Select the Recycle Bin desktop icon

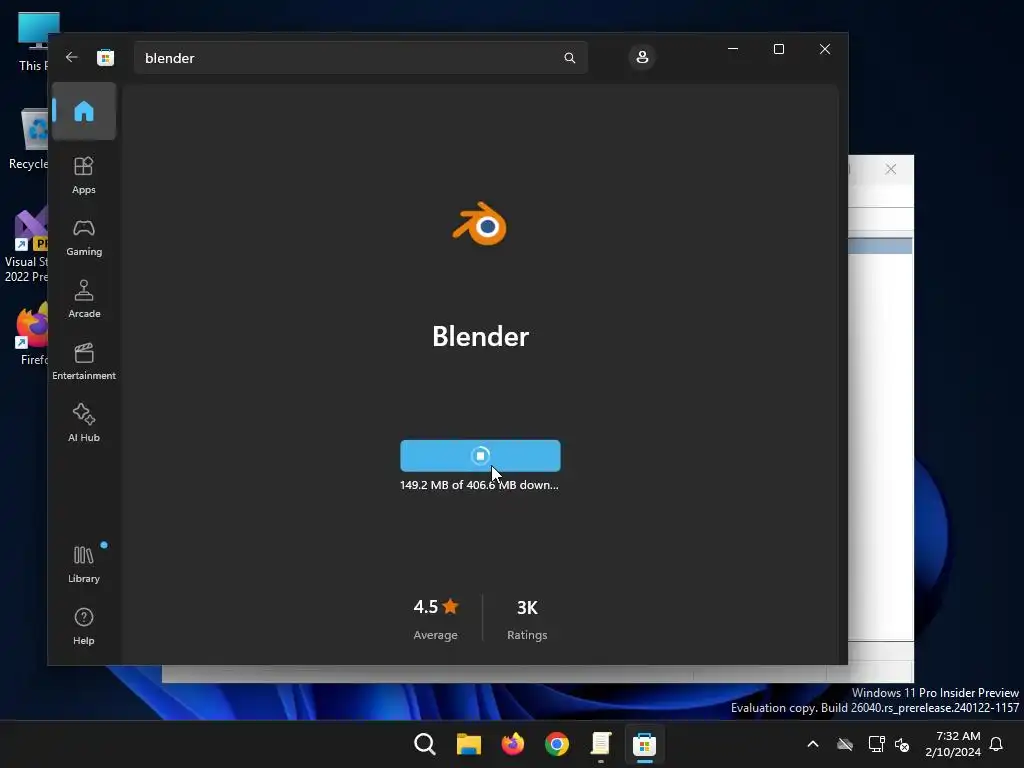[28, 139]
